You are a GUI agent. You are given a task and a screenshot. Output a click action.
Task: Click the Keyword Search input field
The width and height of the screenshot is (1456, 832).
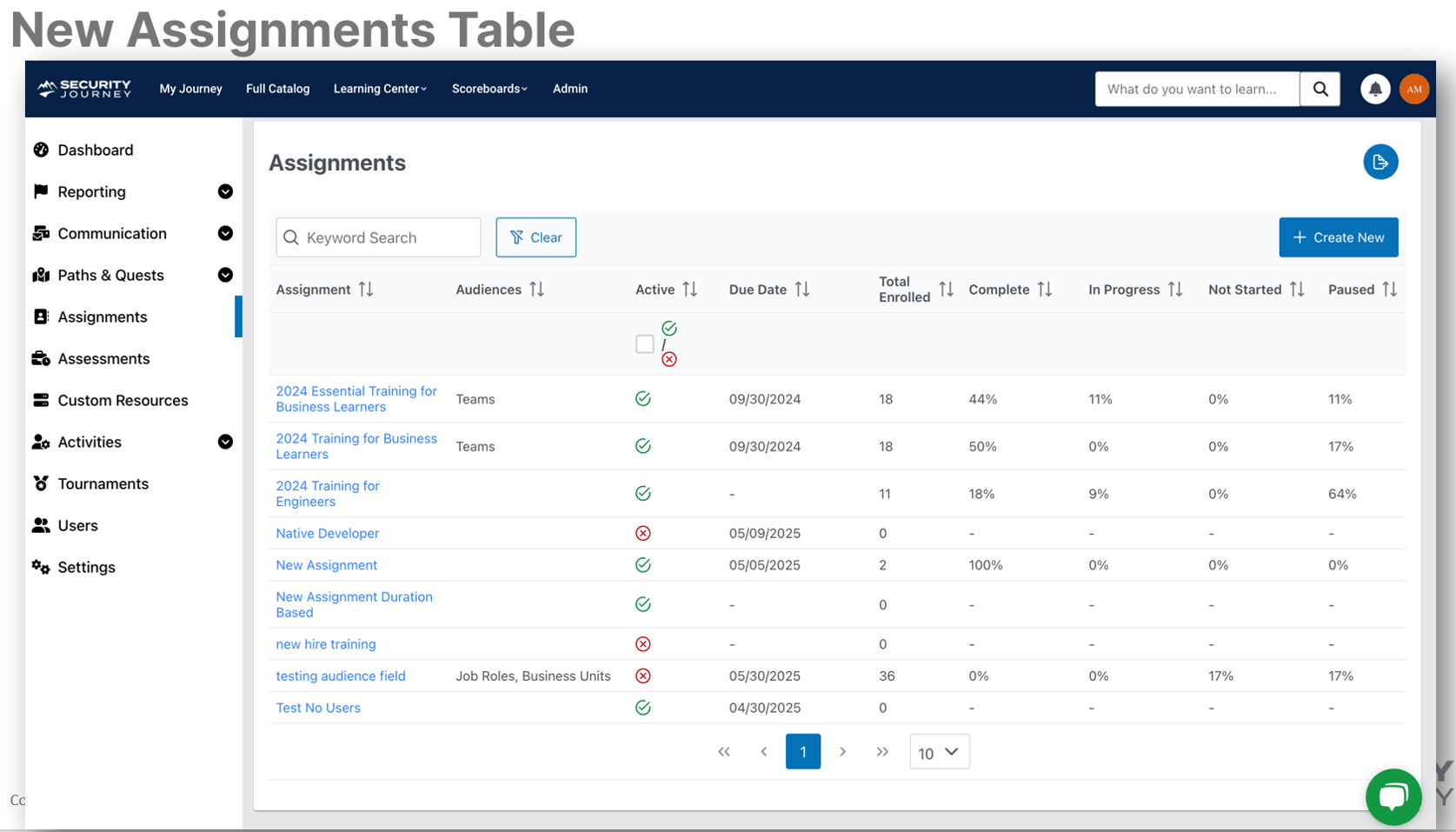(378, 237)
